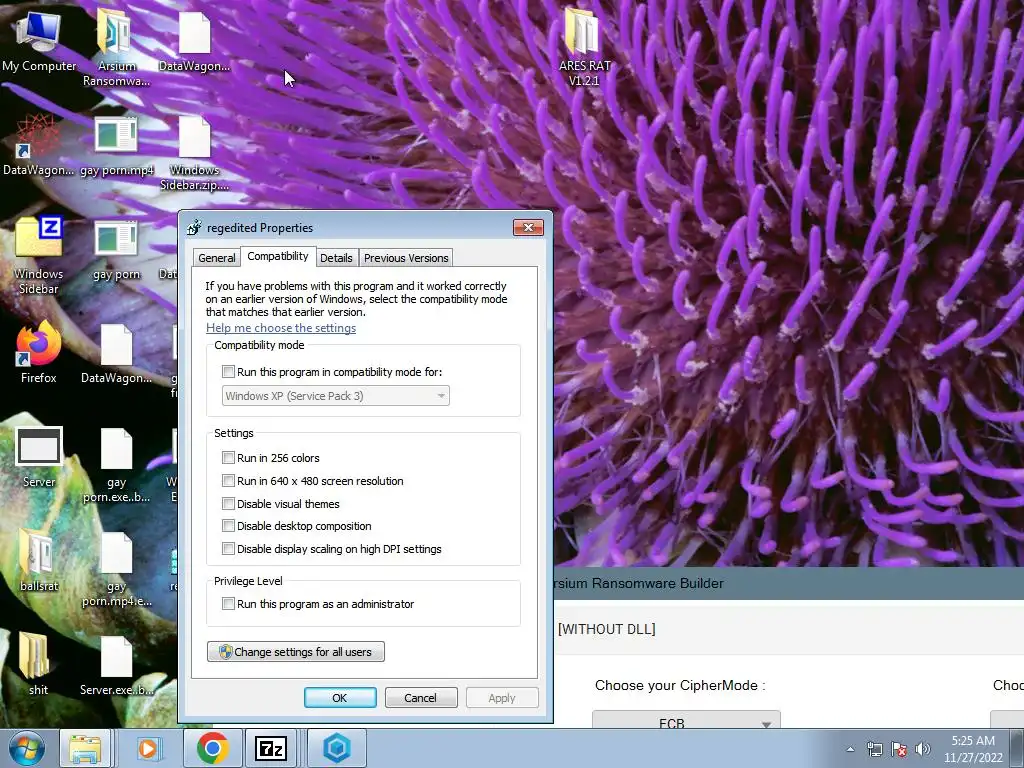The image size is (1024, 768).
Task: Click Cancel in regedited Properties
Action: (x=421, y=697)
